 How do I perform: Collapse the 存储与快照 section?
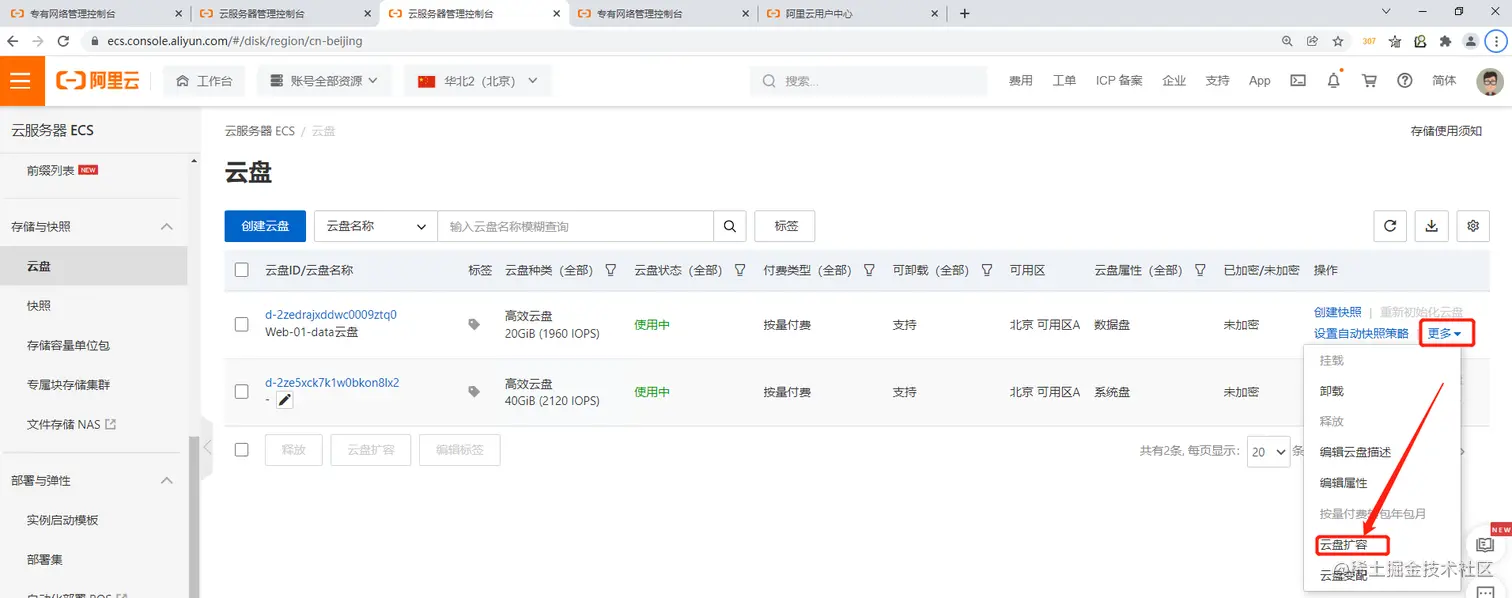pos(167,227)
